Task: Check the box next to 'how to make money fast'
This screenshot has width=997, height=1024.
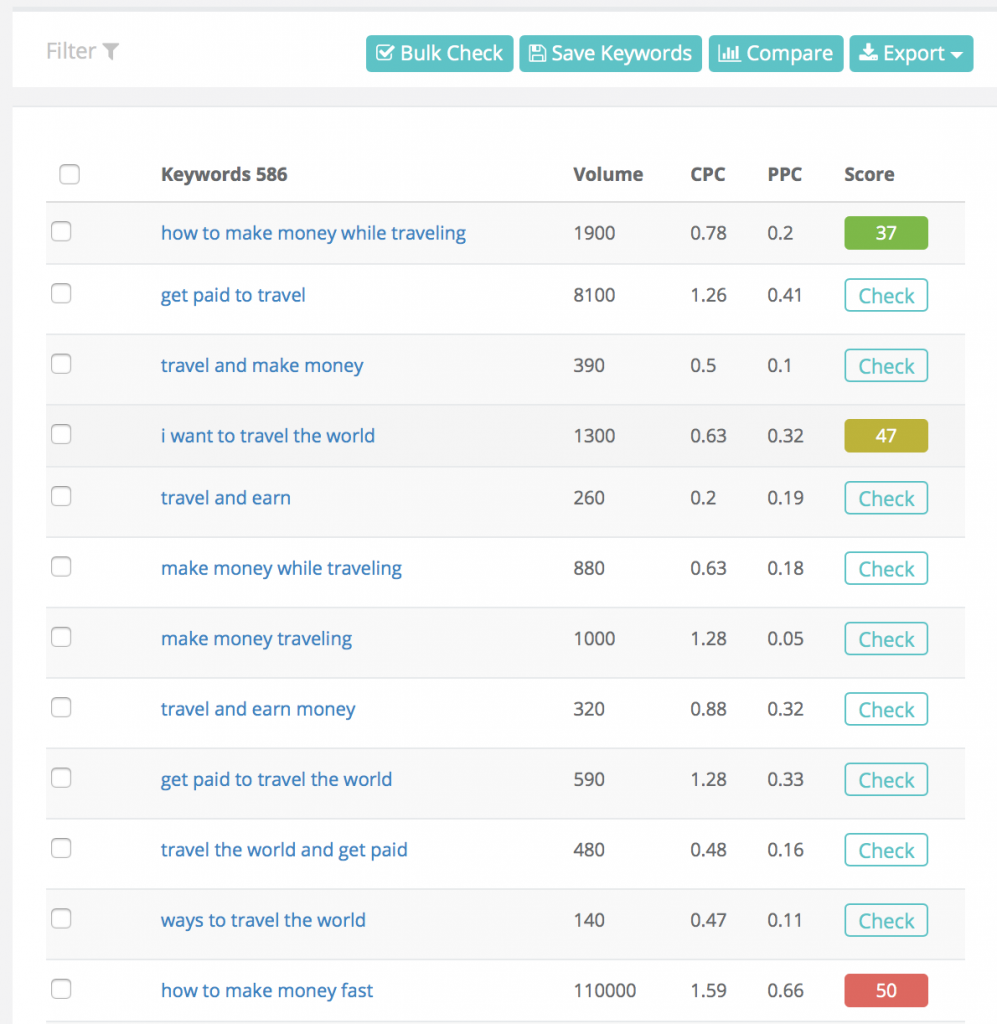Action: coord(61,988)
